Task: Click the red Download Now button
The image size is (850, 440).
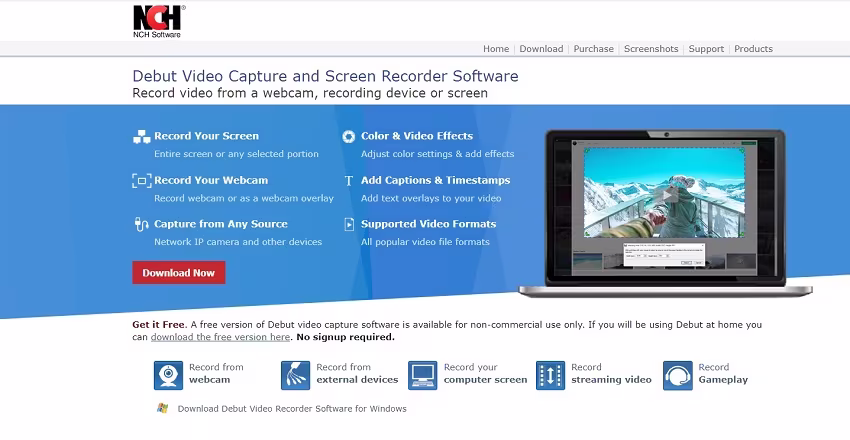Action: coord(179,273)
